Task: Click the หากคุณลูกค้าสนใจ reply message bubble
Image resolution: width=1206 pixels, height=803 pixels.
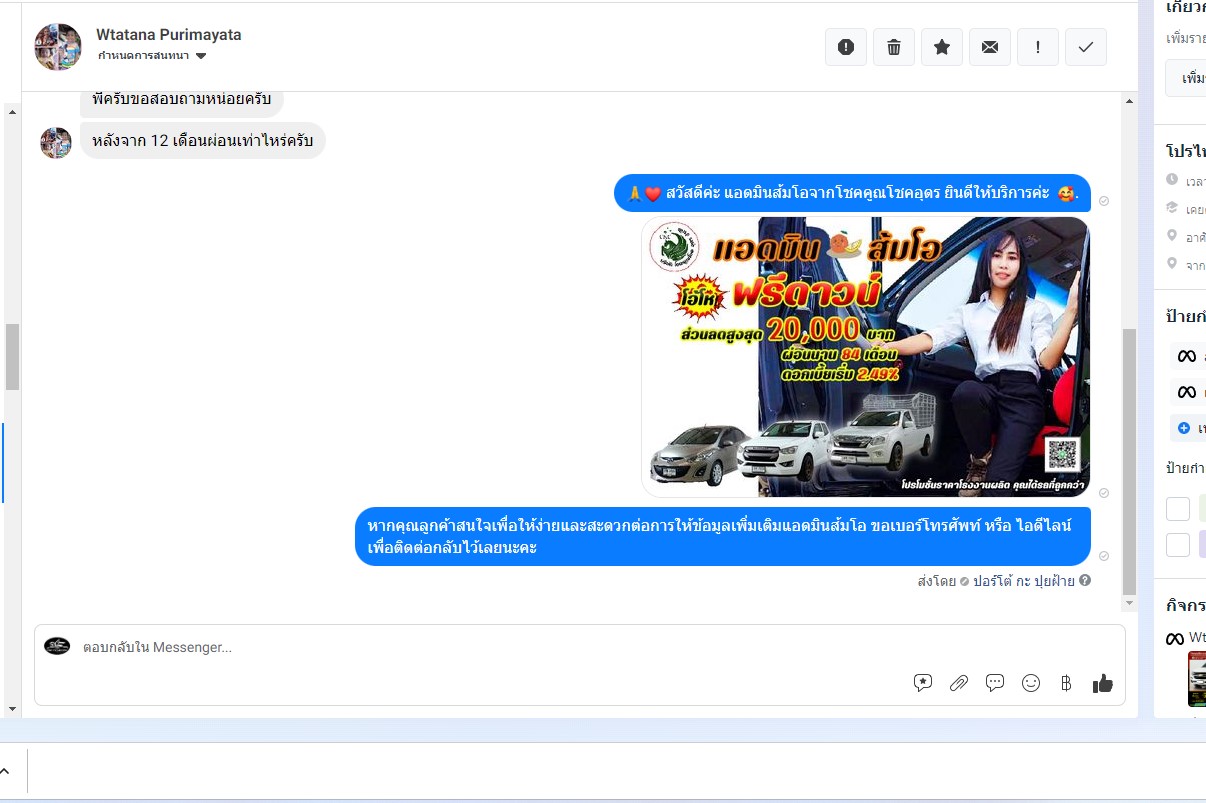Action: click(x=723, y=537)
